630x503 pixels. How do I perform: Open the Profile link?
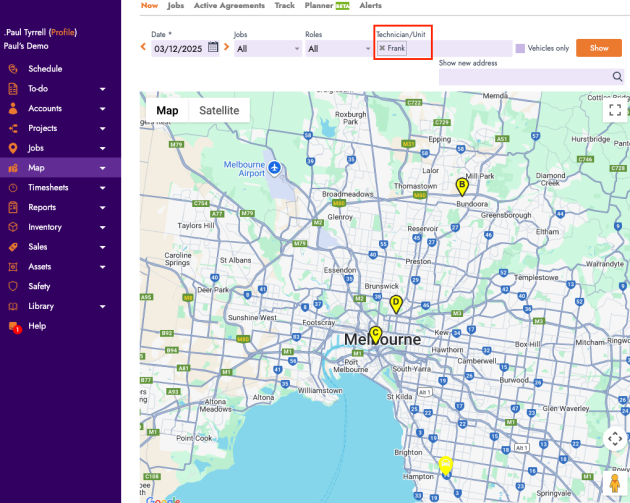63,32
